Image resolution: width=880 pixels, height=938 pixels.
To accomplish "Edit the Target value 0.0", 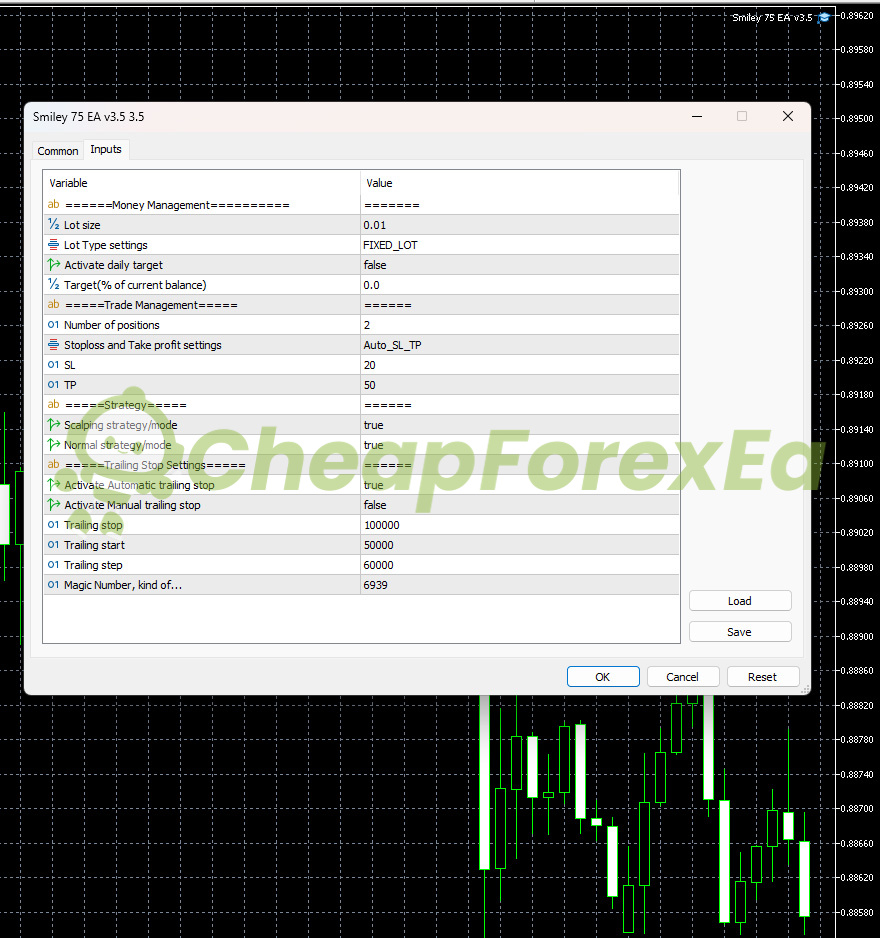I will [x=519, y=285].
